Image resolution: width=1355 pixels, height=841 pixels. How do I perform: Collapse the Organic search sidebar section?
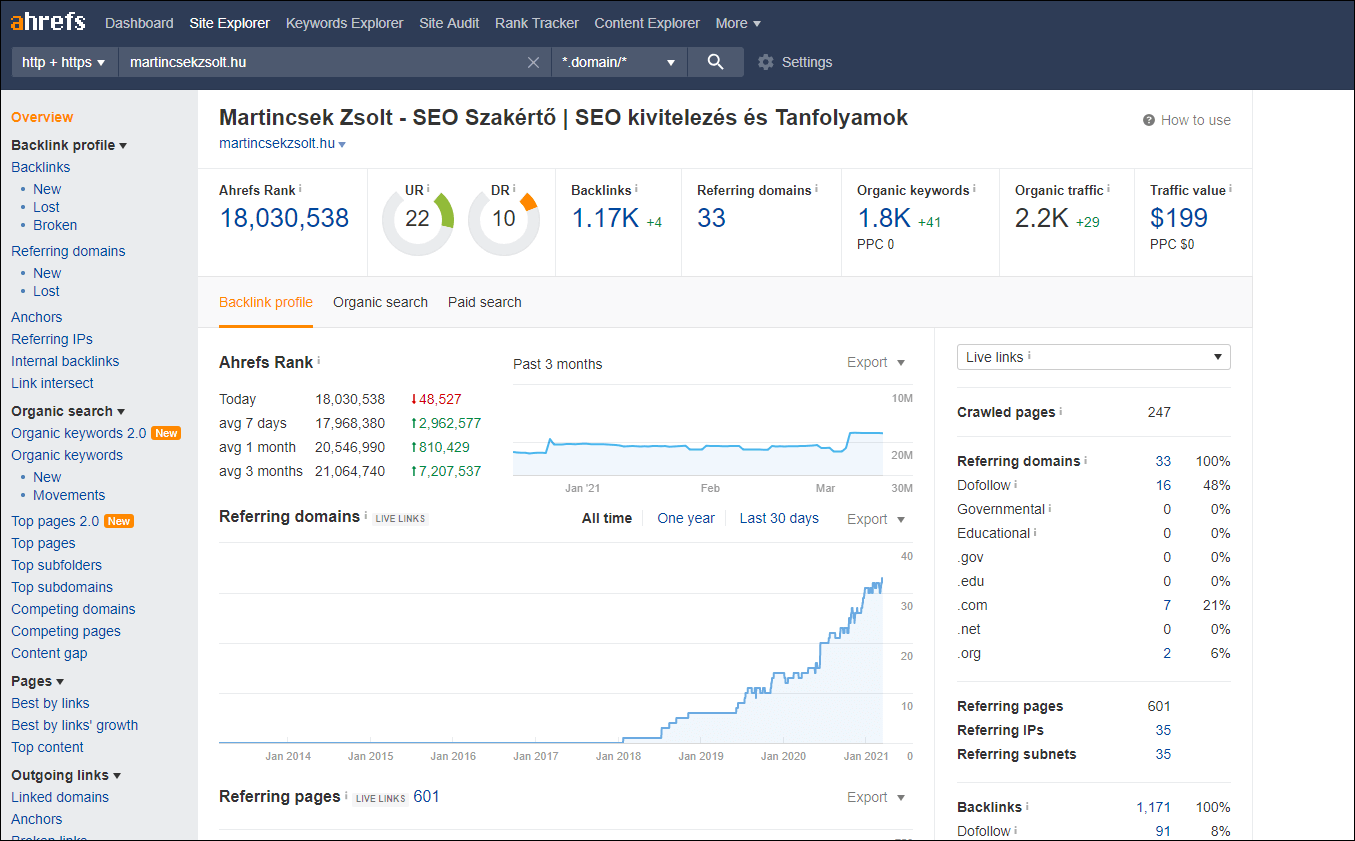coord(68,411)
